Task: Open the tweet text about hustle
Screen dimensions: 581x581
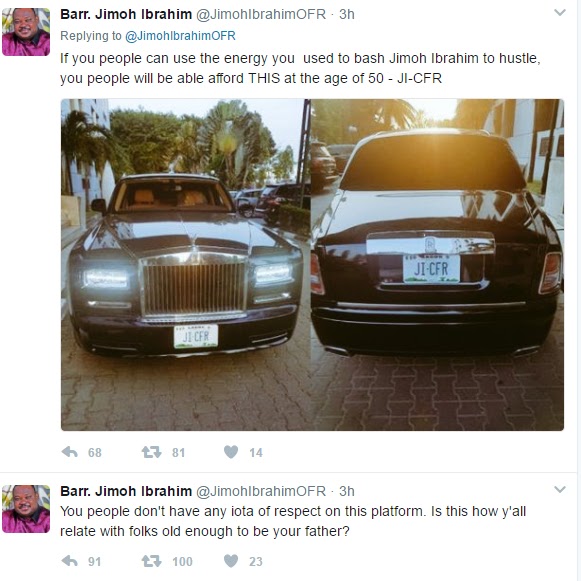Action: (x=300, y=68)
